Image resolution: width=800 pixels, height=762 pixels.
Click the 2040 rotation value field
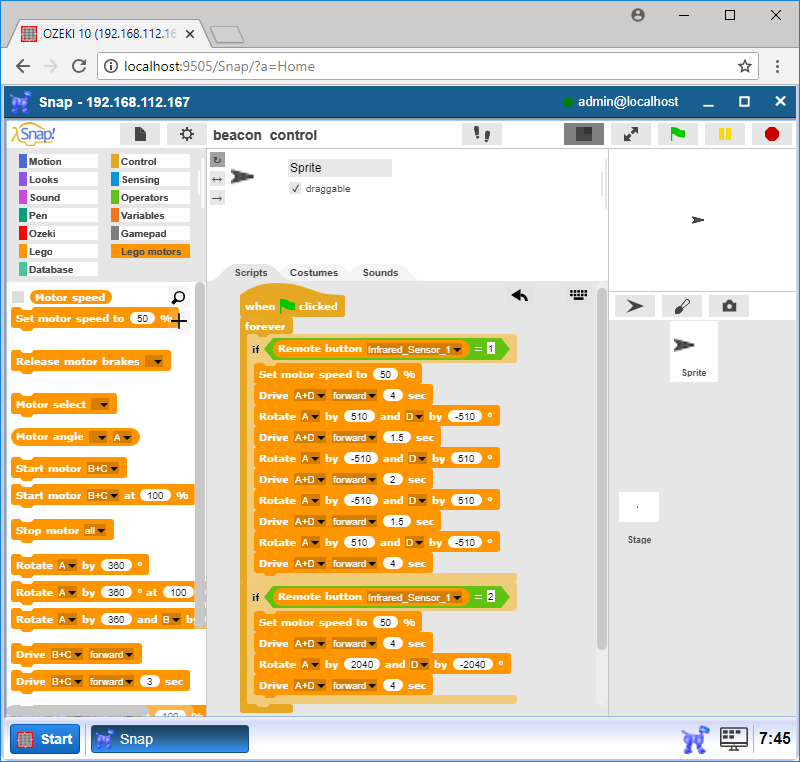pyautogui.click(x=362, y=665)
